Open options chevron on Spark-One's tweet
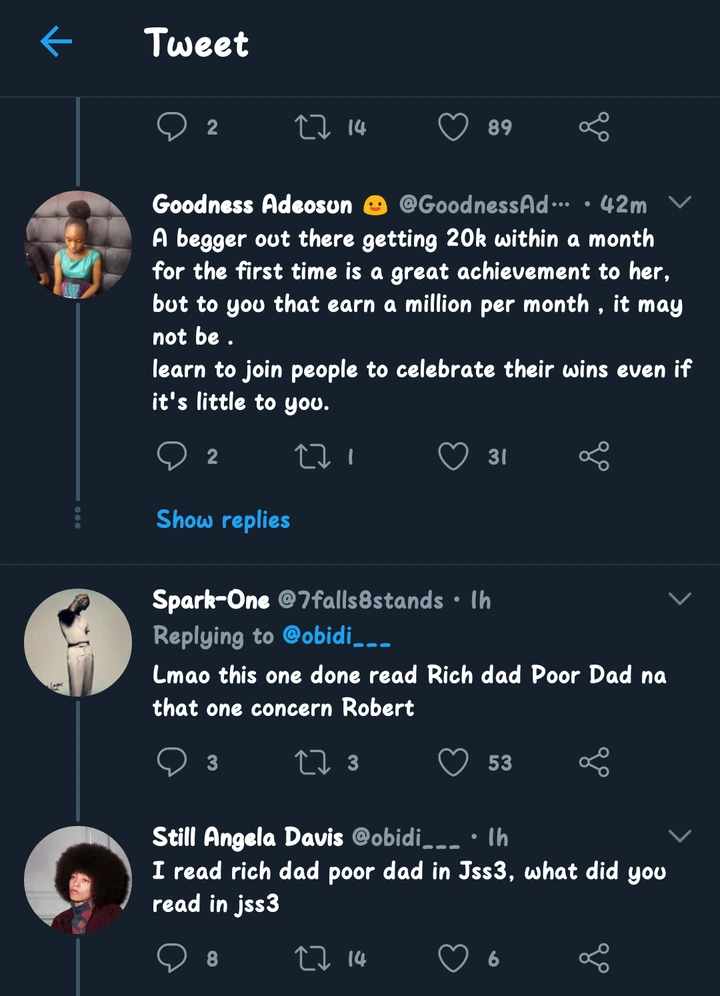This screenshot has width=720, height=996. 680,599
